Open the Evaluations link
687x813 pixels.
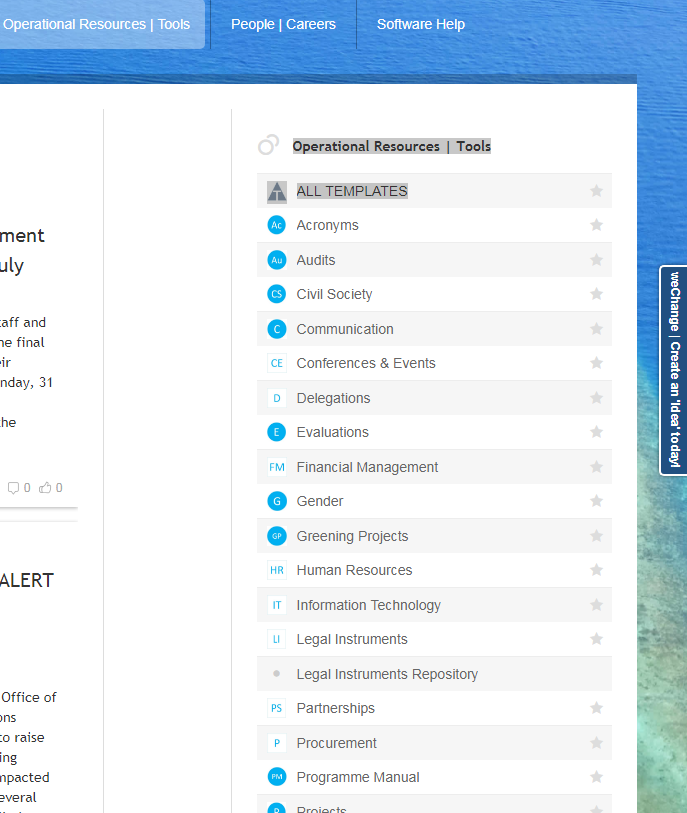[332, 432]
